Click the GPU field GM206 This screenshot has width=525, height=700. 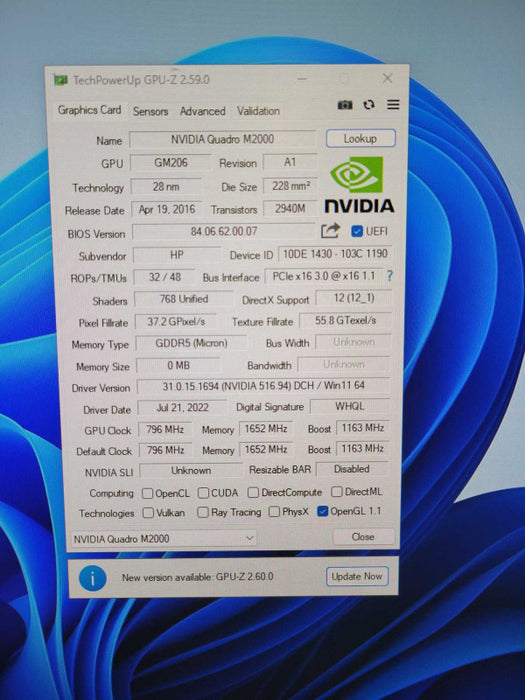coord(171,163)
